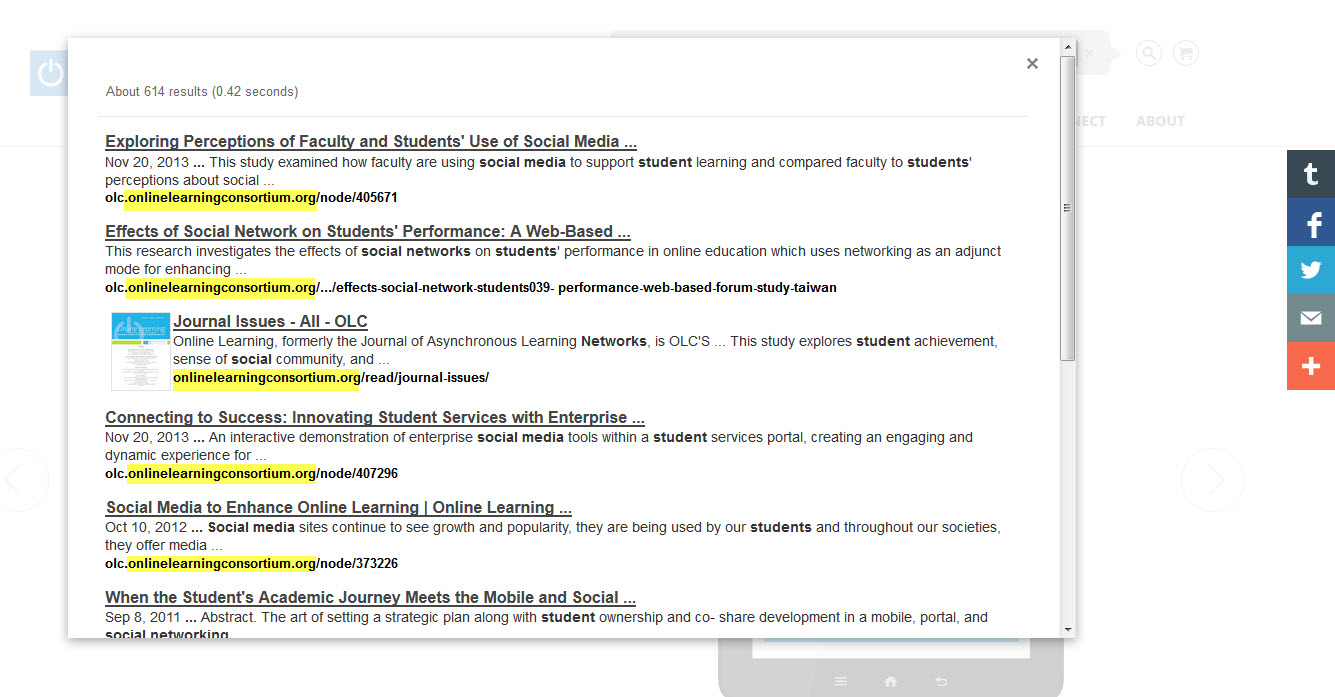Click the magnifier search icon in the header
This screenshot has width=1335, height=697.
(1149, 53)
